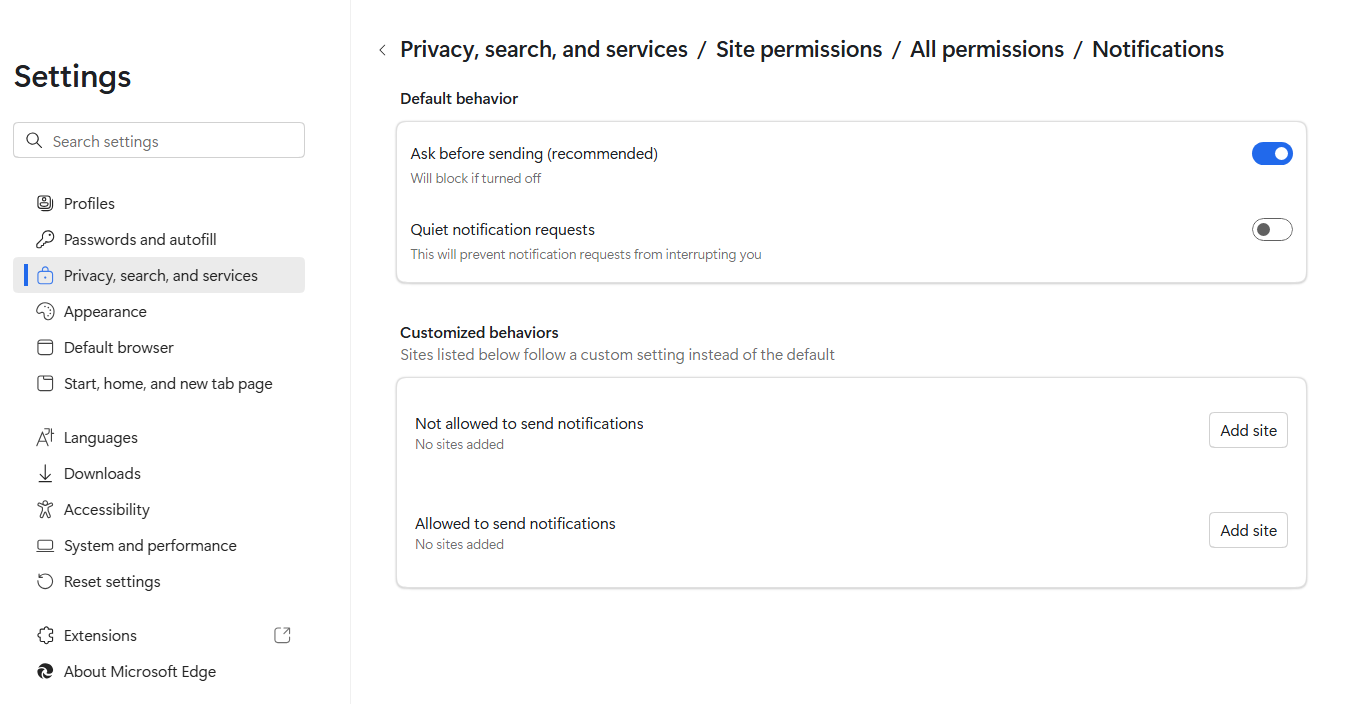
Task: Click the Default browser window icon
Action: [45, 348]
